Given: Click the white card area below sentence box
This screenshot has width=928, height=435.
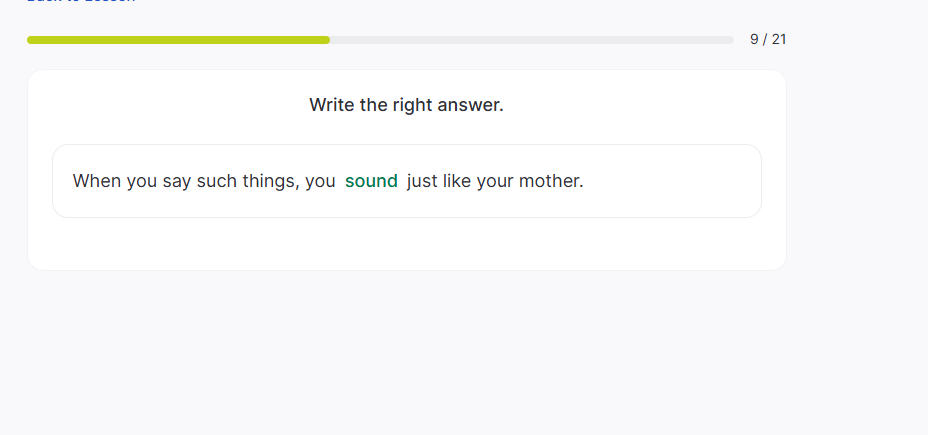Looking at the screenshot, I should point(406,244).
